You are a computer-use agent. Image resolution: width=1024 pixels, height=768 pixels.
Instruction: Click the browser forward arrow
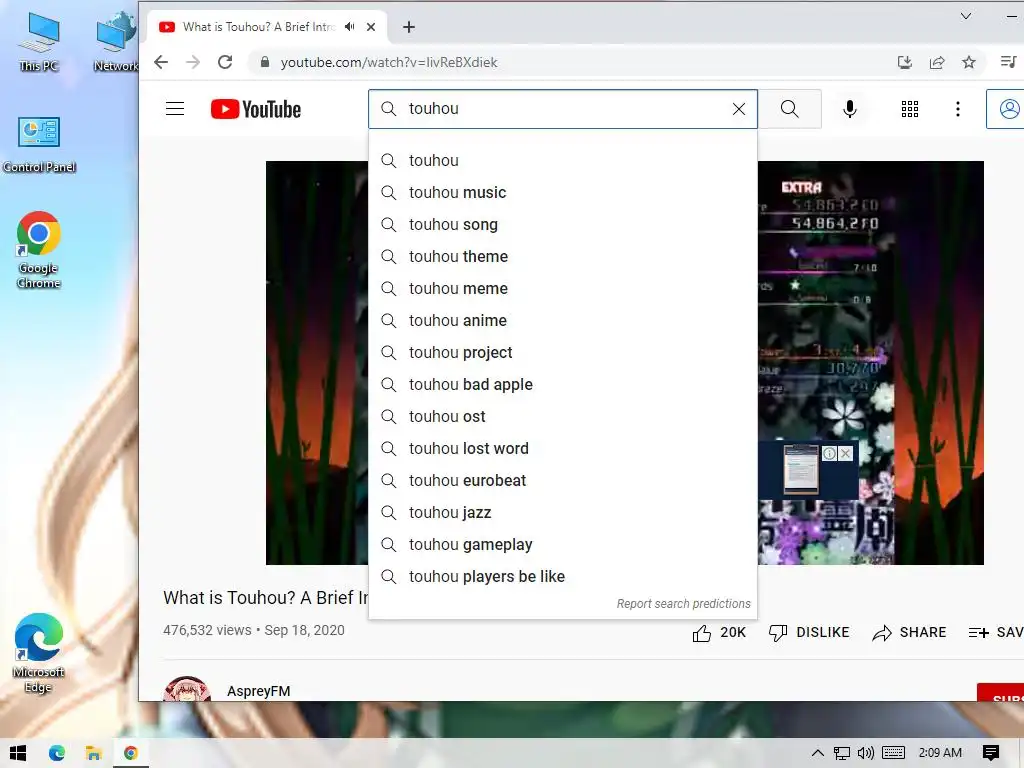tap(193, 62)
